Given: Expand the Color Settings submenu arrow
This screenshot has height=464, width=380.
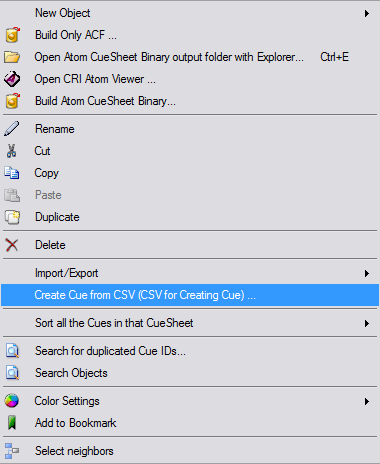Looking at the screenshot, I should click(x=367, y=401).
